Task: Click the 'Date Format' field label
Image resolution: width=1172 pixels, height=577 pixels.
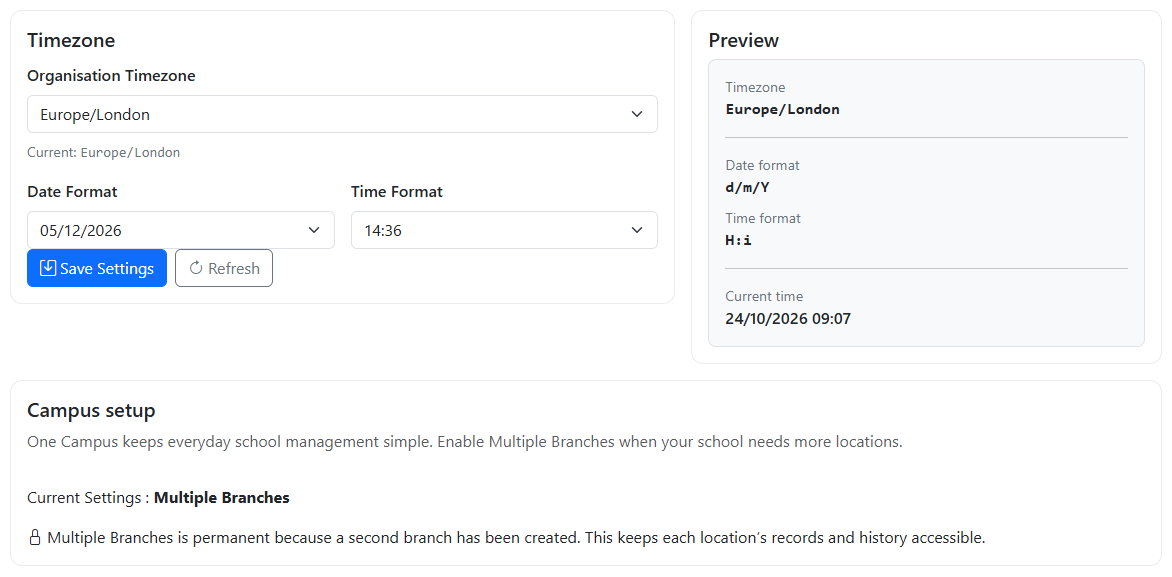Action: 73,191
